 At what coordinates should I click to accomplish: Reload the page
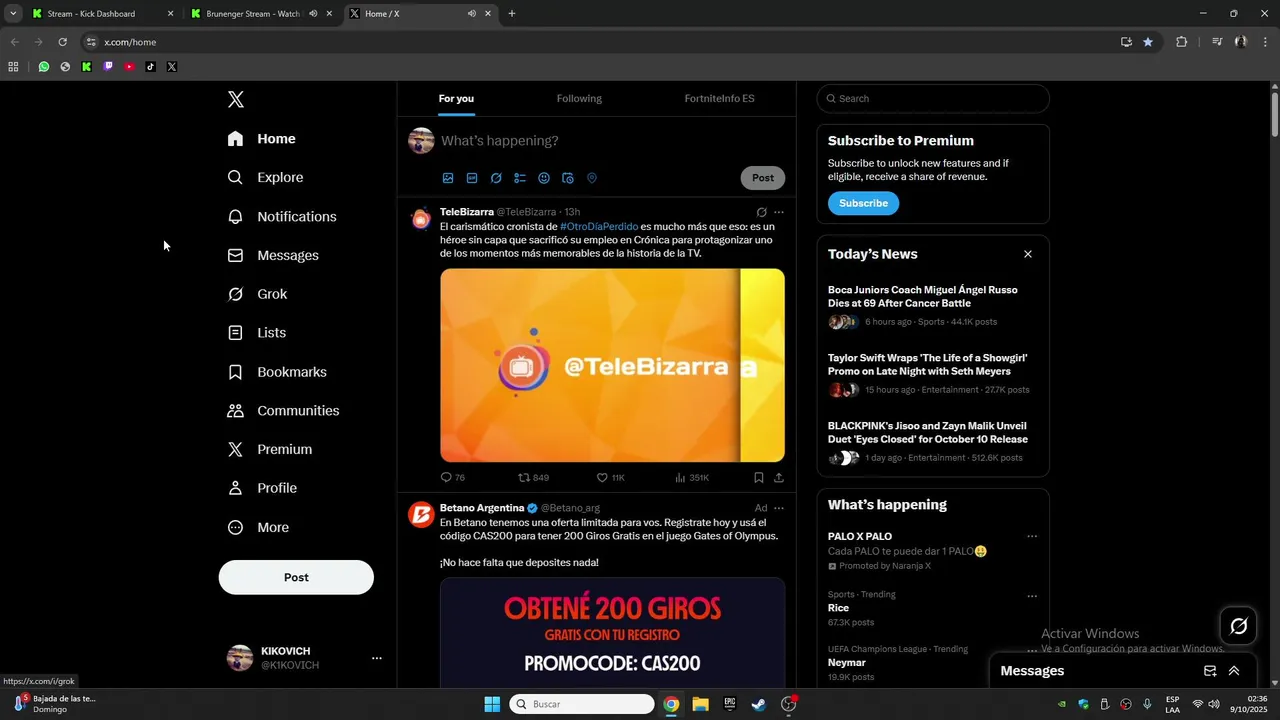tap(62, 42)
